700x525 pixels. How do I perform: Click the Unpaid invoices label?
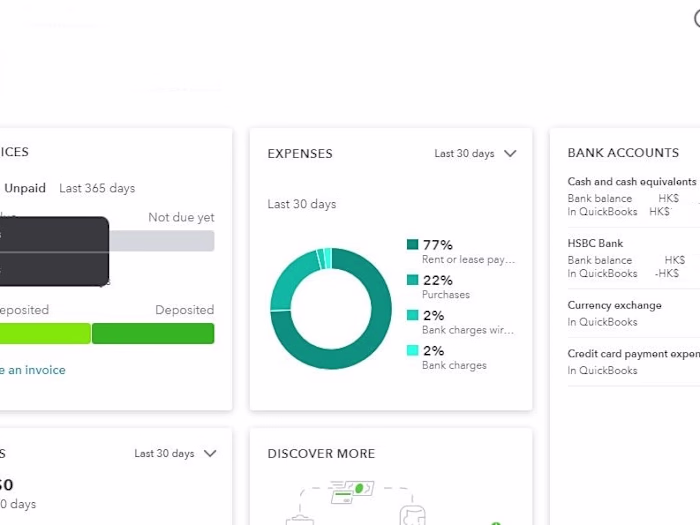click(x=25, y=188)
